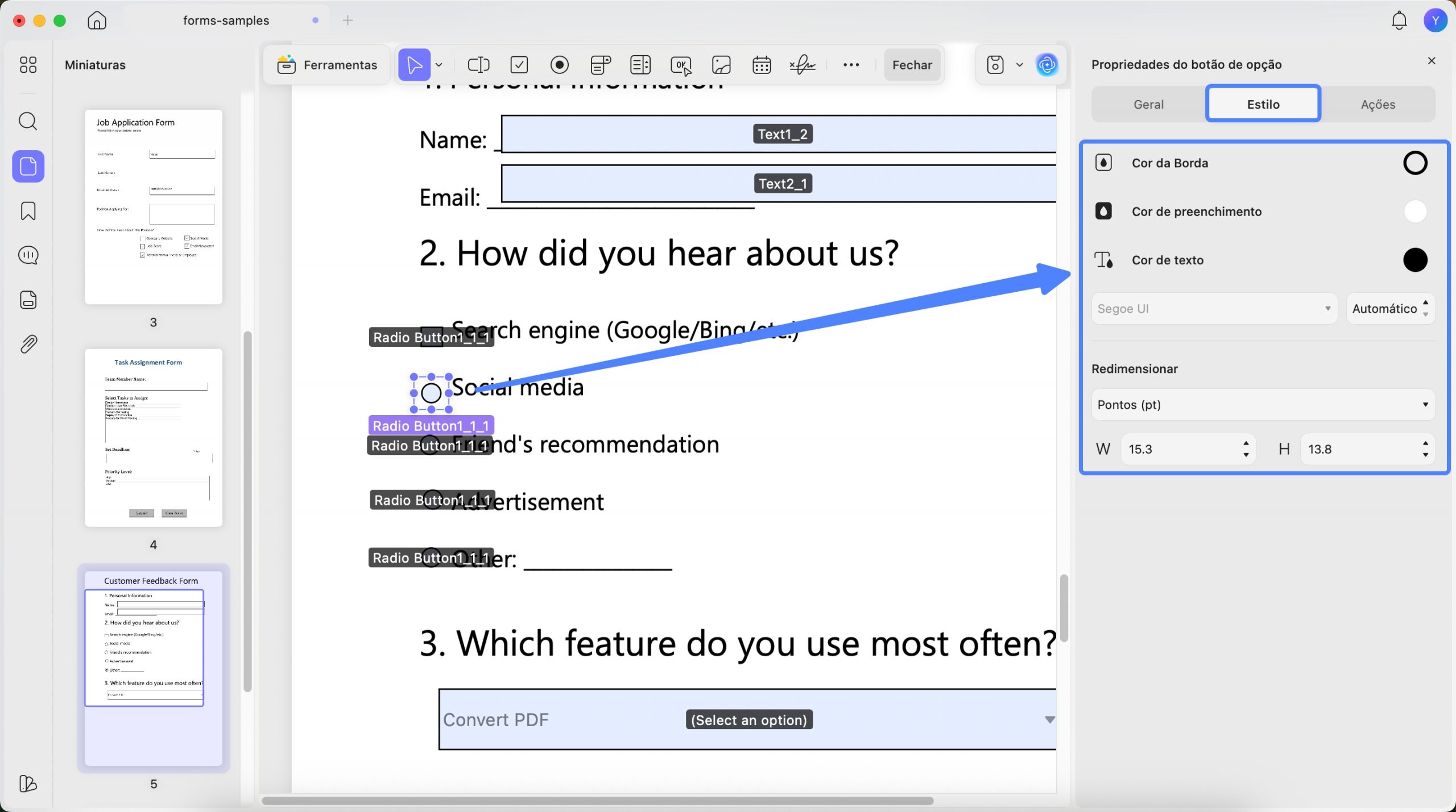Viewport: 1456px width, 812px height.
Task: Open a new tab with plus button
Action: [x=348, y=20]
